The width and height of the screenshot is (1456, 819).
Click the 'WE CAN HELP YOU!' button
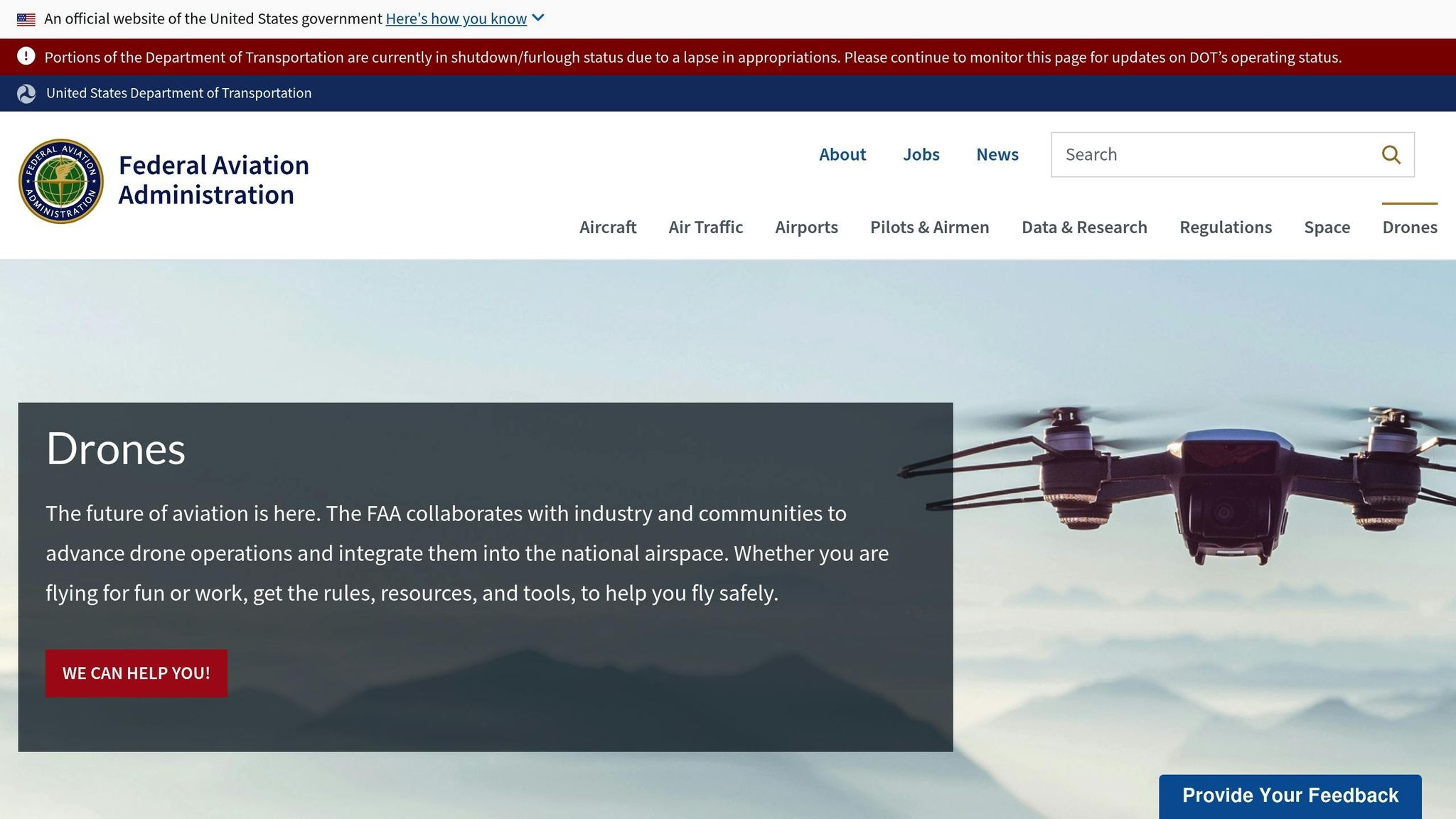tap(136, 673)
